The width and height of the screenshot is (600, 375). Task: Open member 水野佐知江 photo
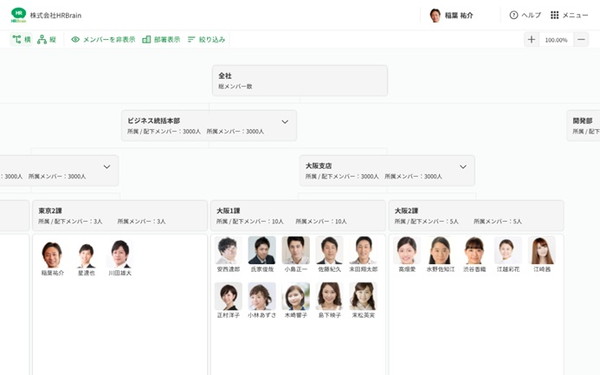[x=440, y=250]
